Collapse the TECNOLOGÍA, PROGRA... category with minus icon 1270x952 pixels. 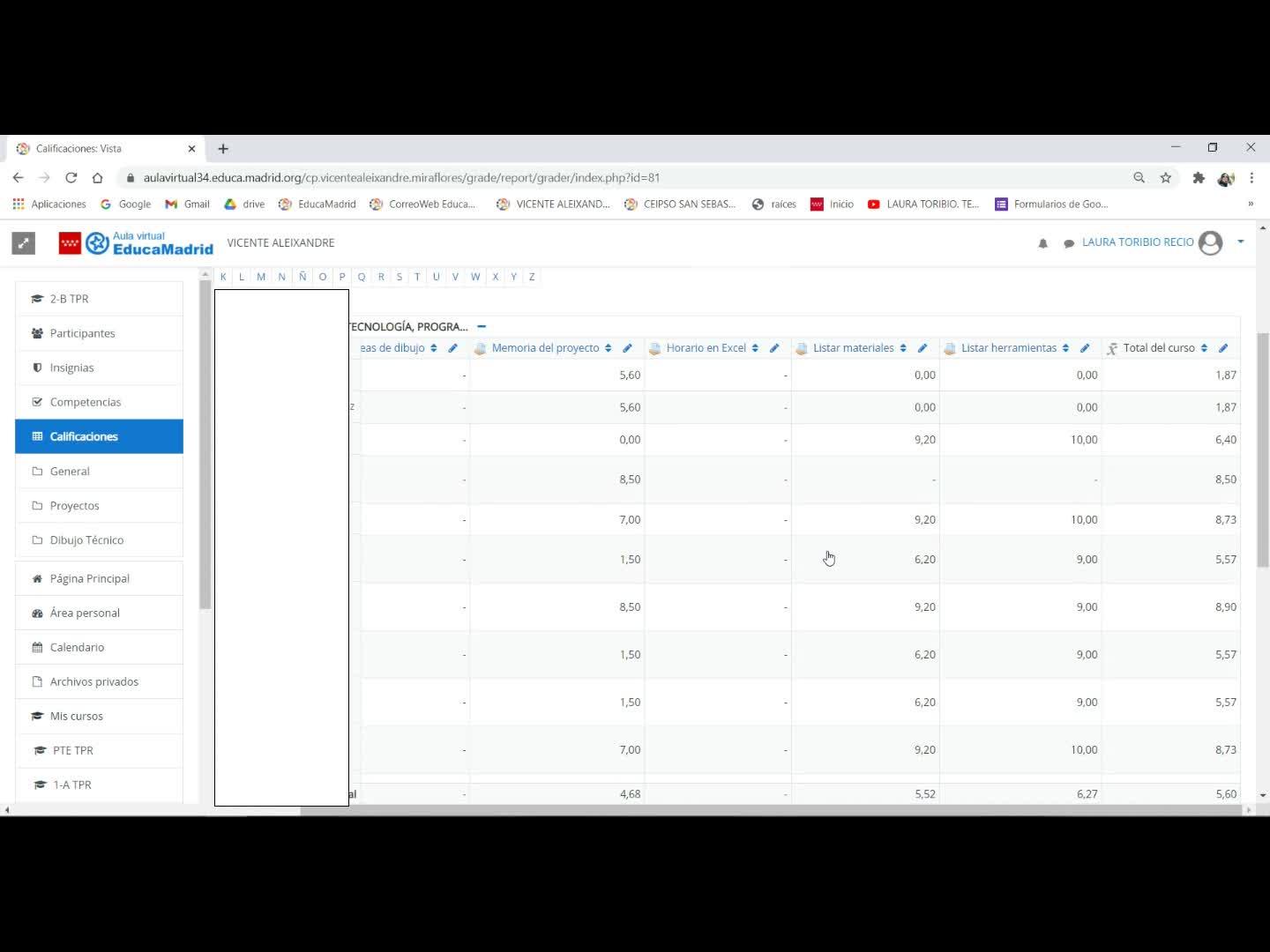[x=482, y=326]
